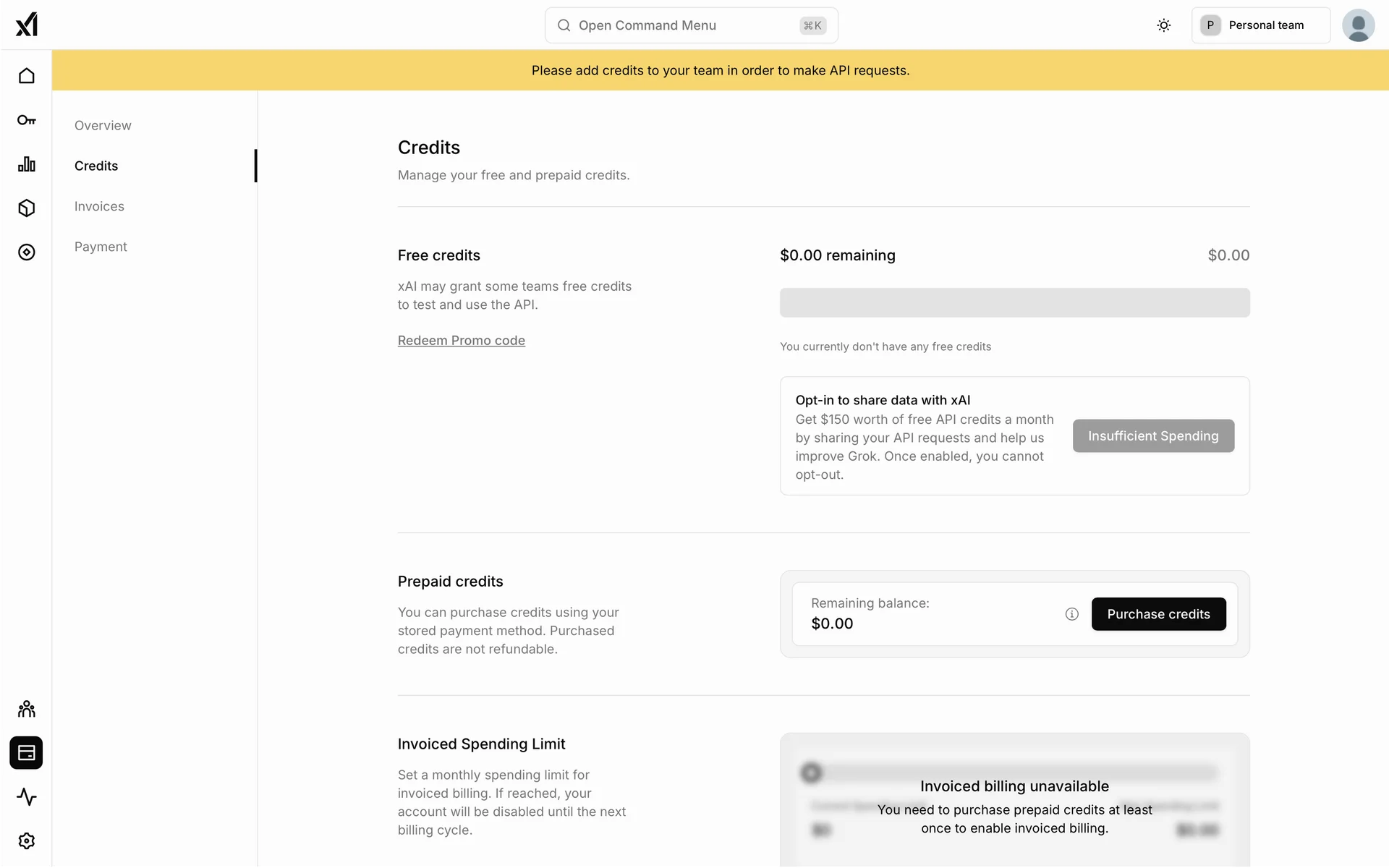Open the Home icon in sidebar
Screen dimensions: 1389x868
pyautogui.click(x=27, y=76)
